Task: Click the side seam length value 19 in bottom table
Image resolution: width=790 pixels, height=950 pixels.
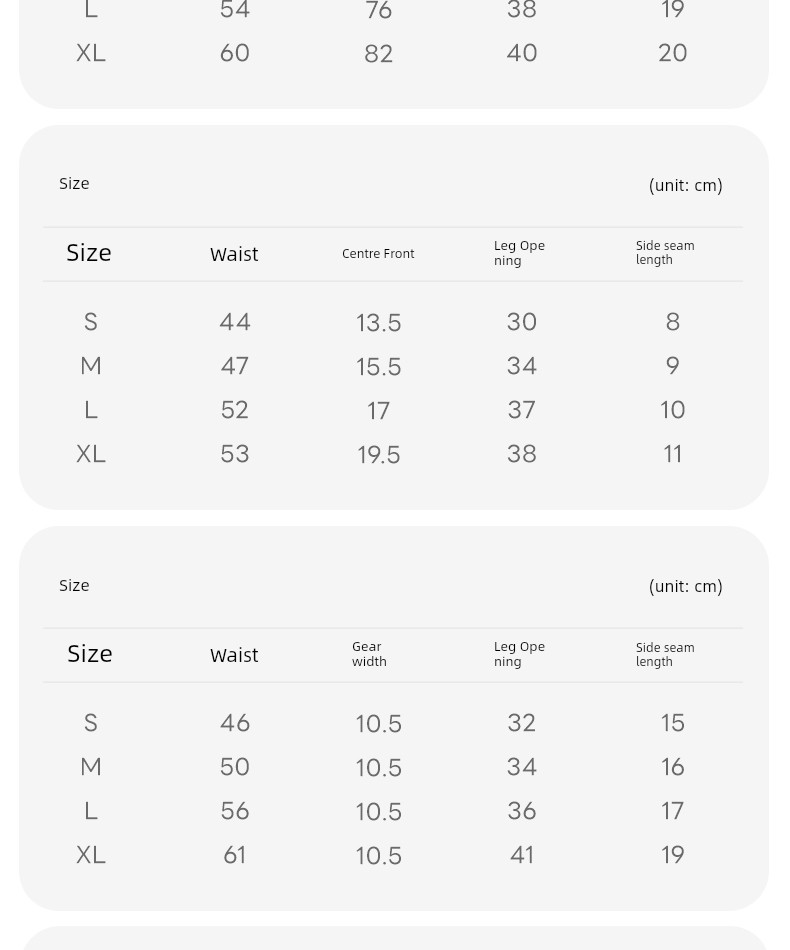Action: pos(672,855)
